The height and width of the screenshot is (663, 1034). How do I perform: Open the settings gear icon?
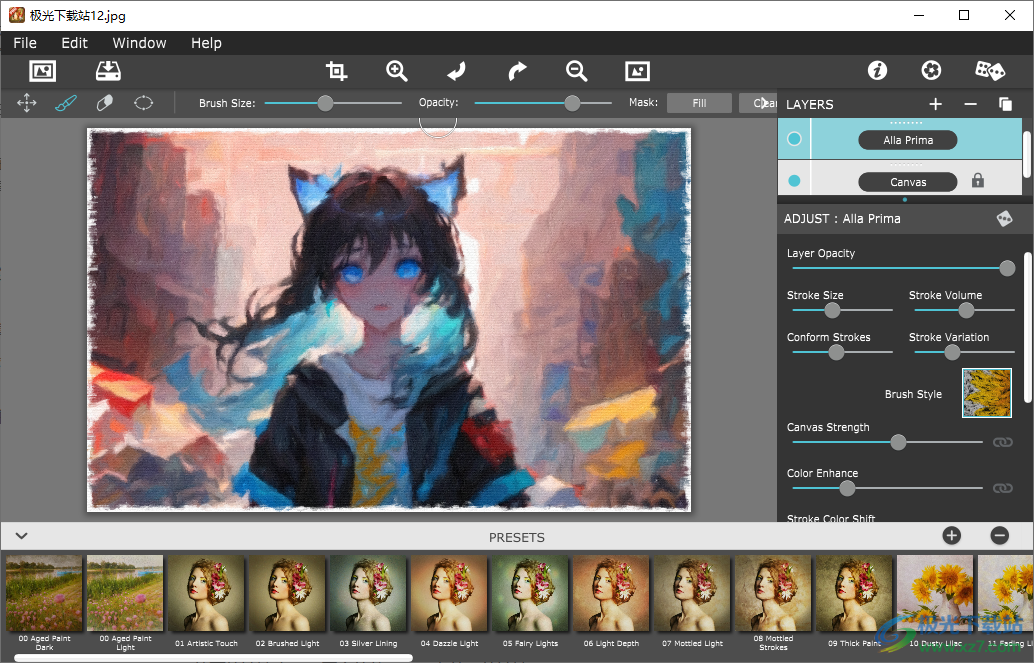[x=931, y=70]
